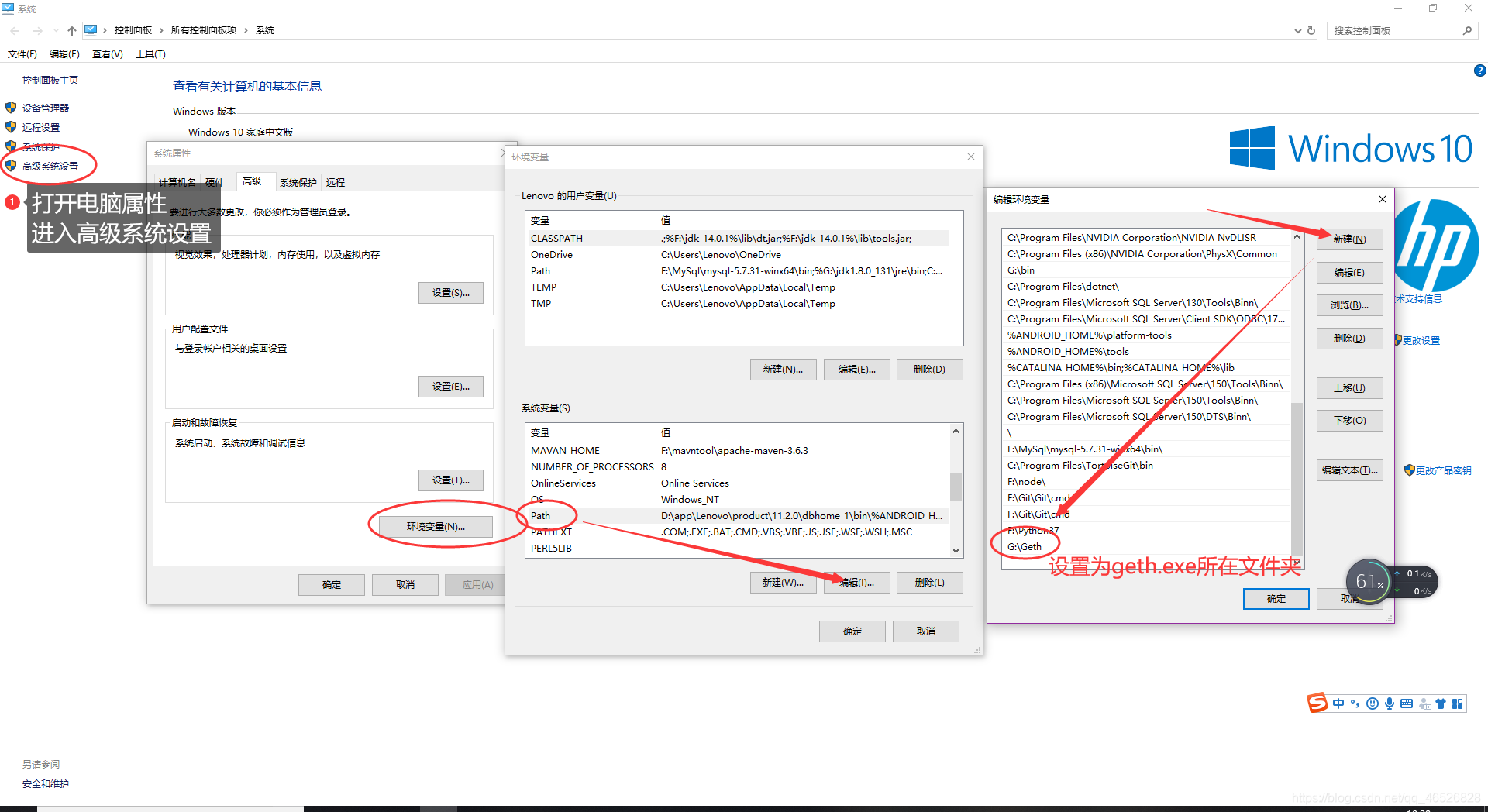This screenshot has height=812, width=1488.
Task: Click the search magnifier icon
Action: (x=1467, y=31)
